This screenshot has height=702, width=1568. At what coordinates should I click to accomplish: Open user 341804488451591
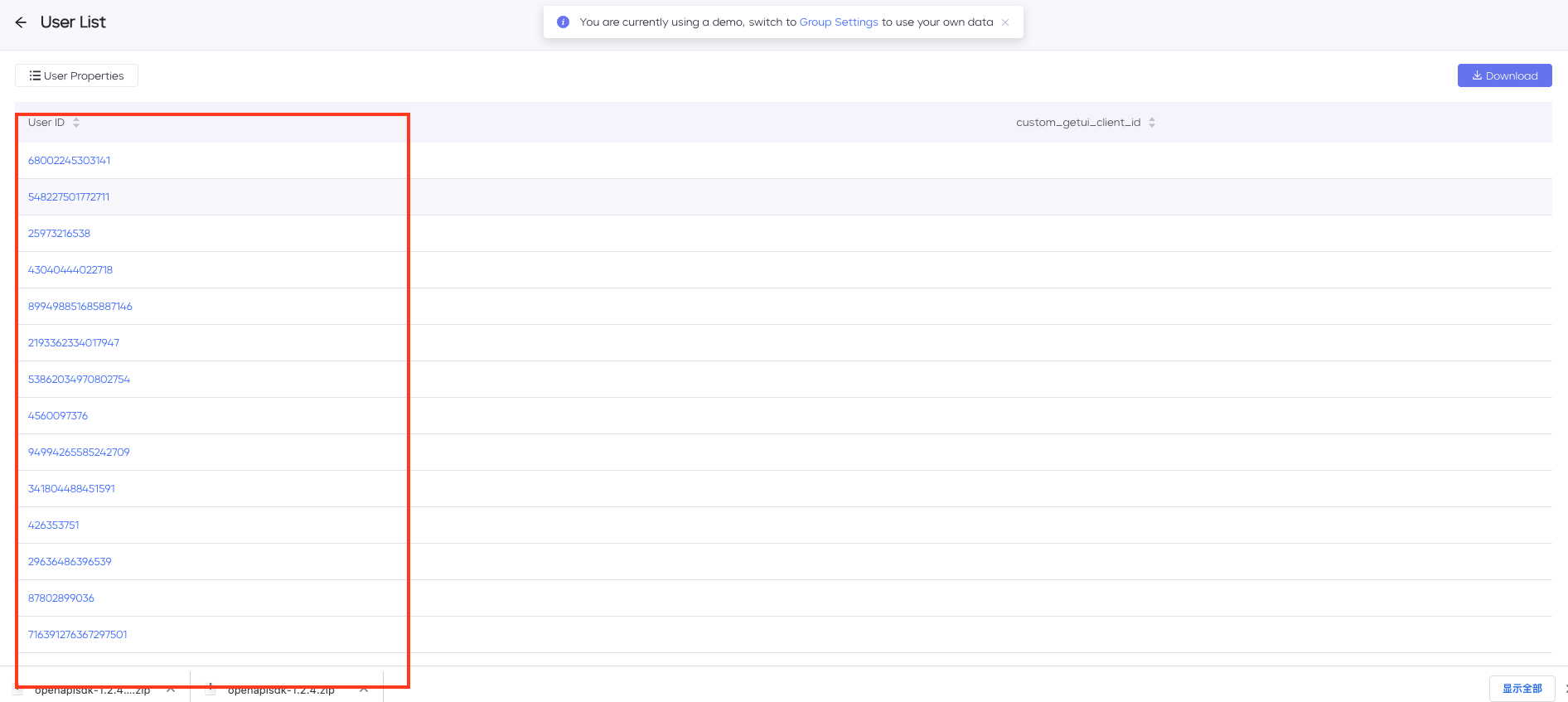tap(71, 489)
